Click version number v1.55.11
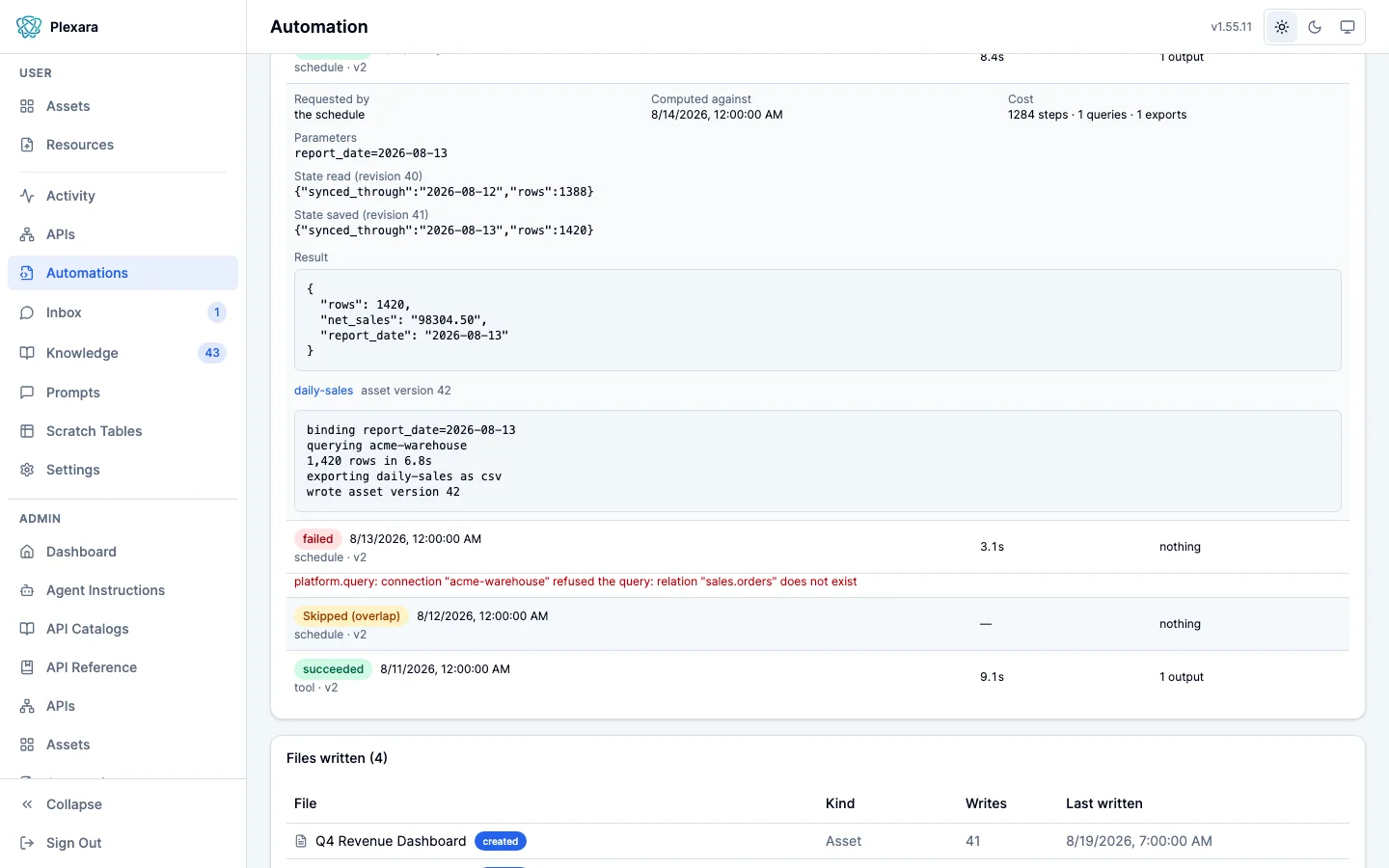The height and width of the screenshot is (868, 1389). [x=1232, y=27]
